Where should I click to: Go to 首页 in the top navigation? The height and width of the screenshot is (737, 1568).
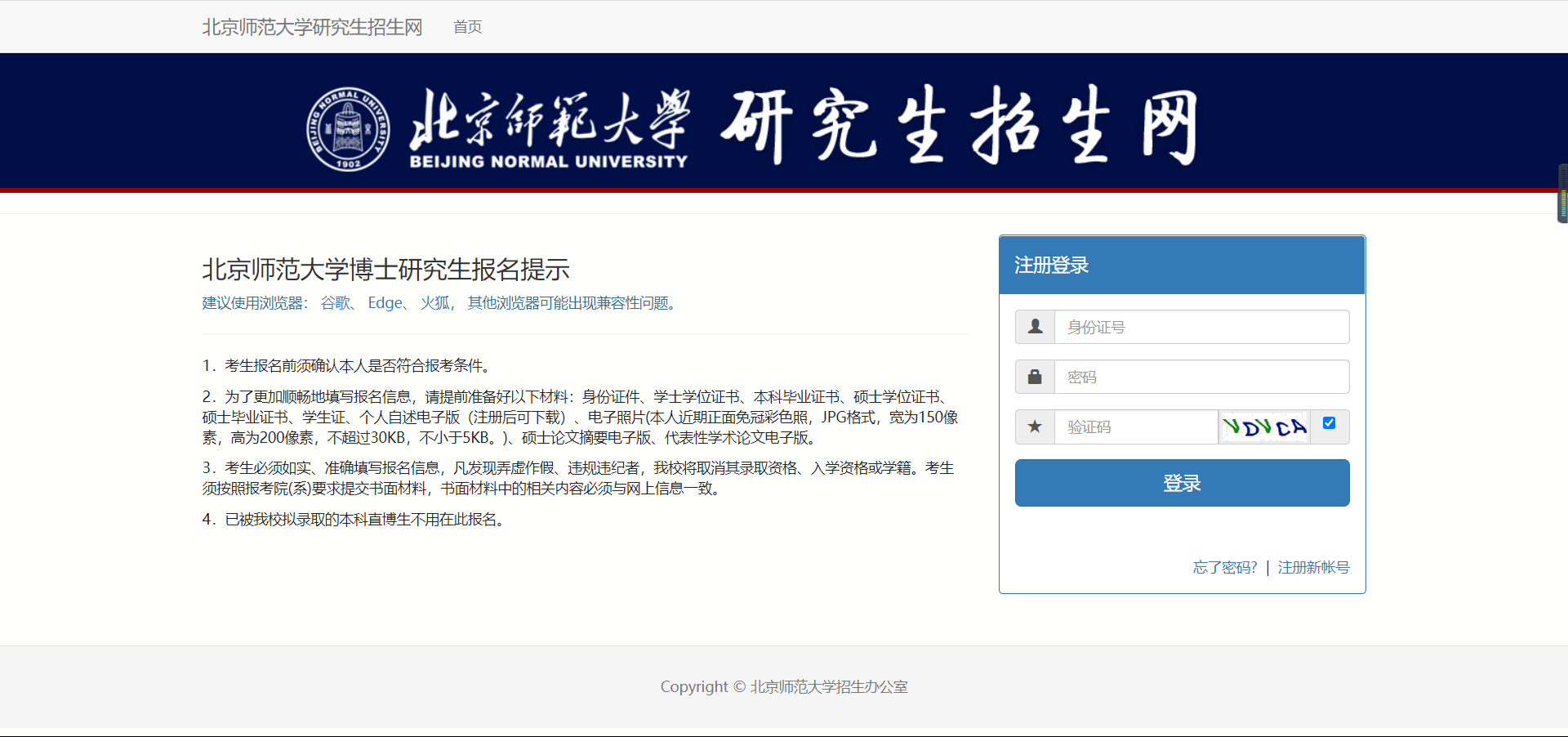[467, 27]
